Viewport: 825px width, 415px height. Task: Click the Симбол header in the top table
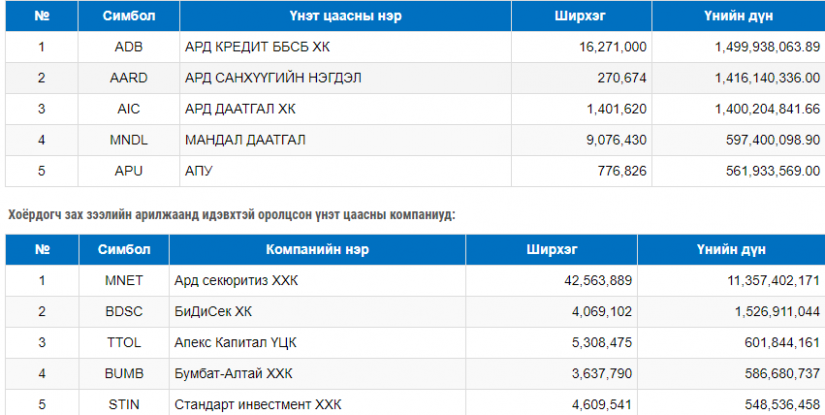click(x=128, y=16)
